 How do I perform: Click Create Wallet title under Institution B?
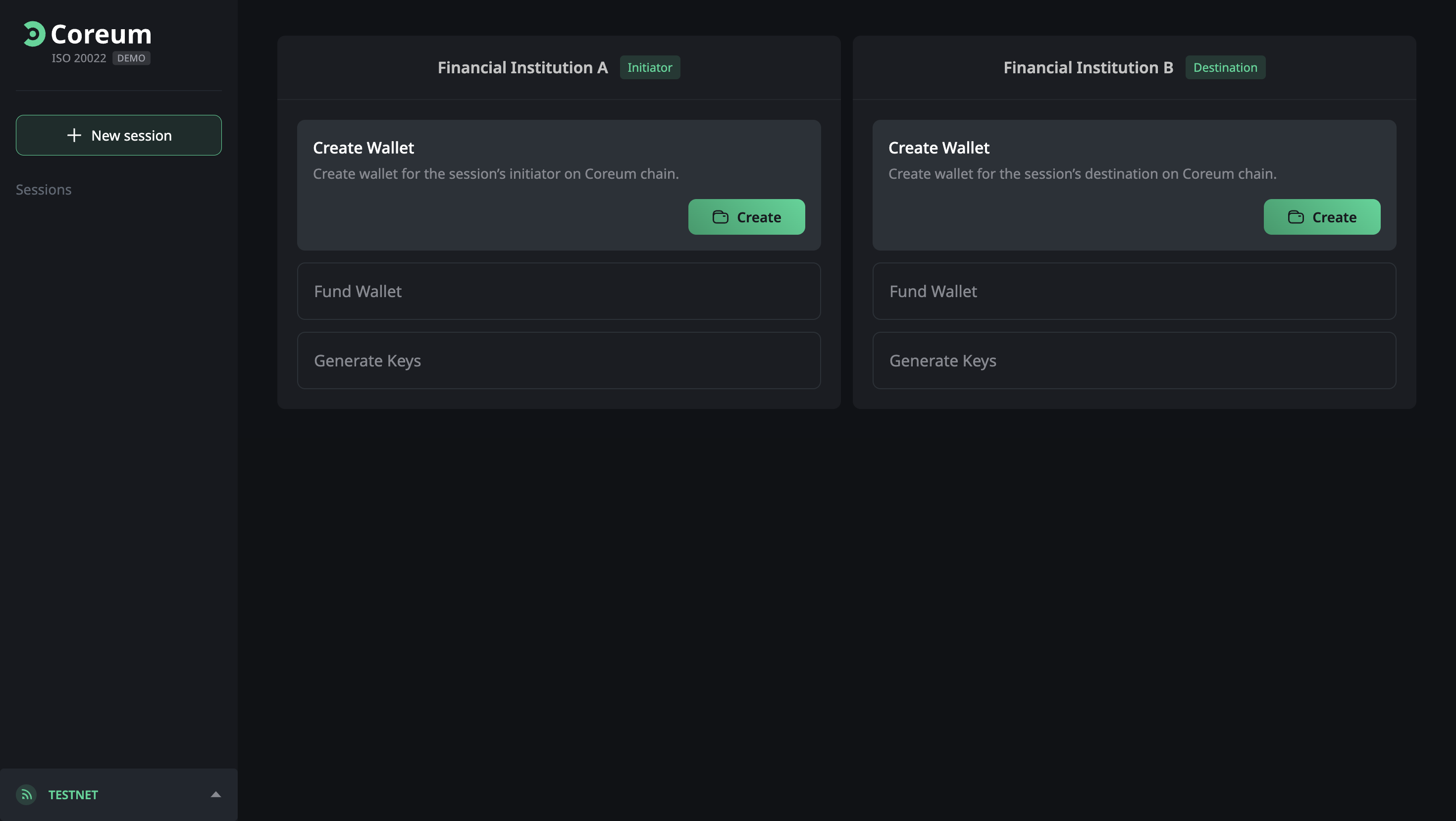click(938, 148)
